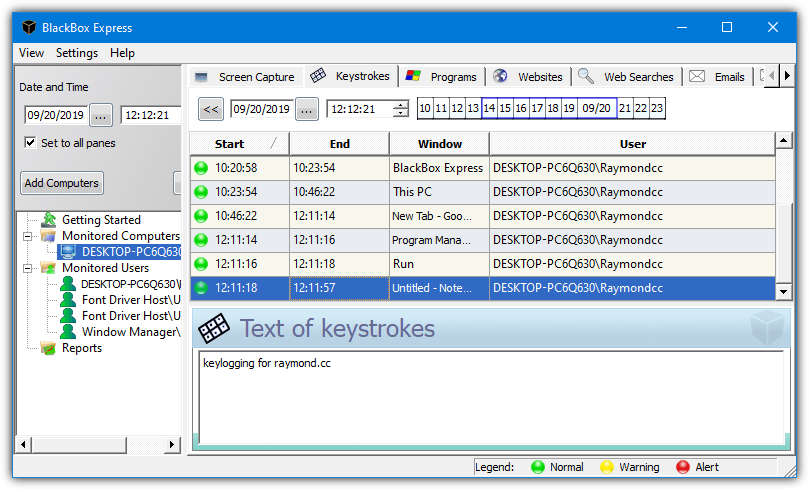
Task: Select the 'Untitled - Note...' row
Action: (483, 288)
